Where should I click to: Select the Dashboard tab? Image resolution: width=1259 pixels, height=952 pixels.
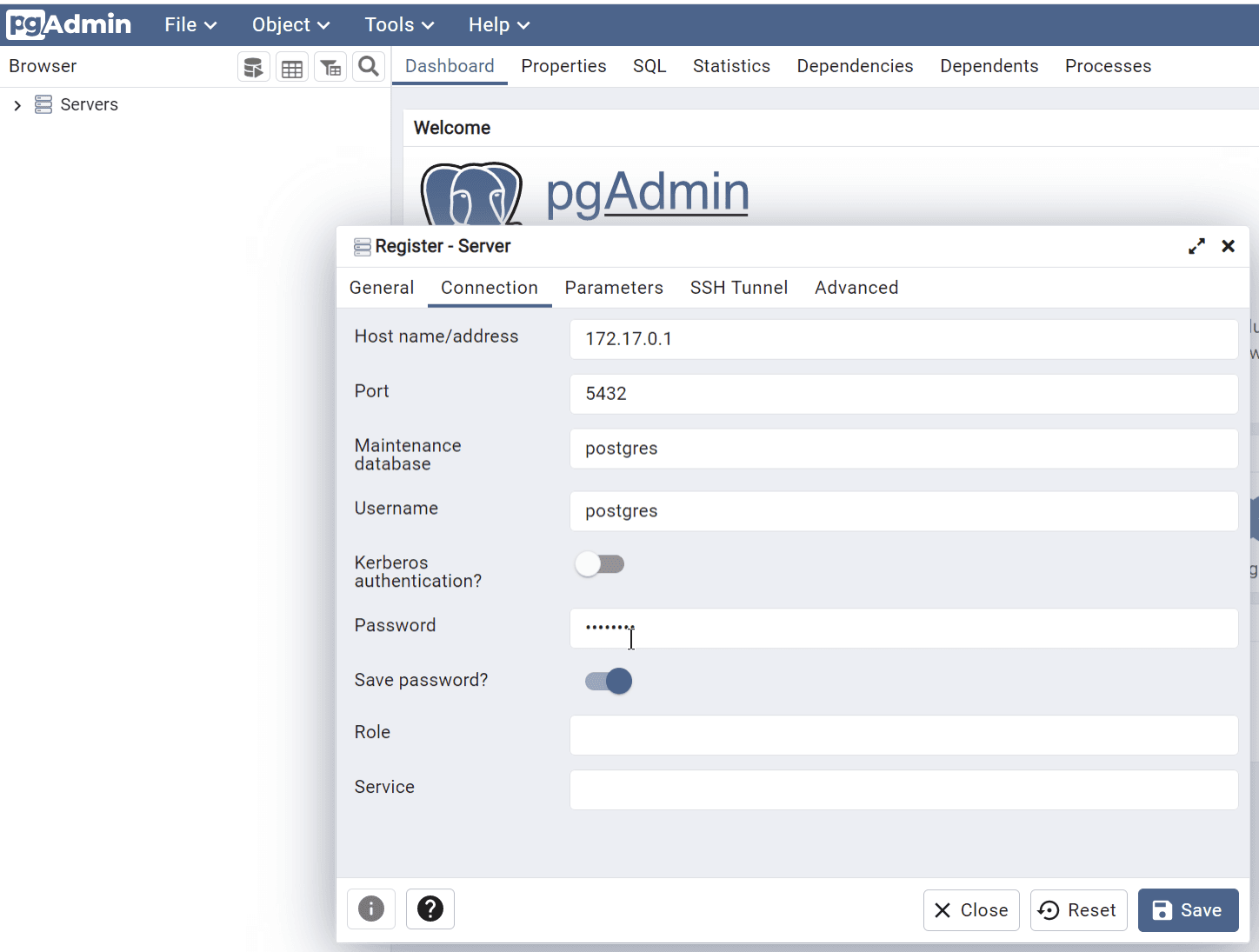[450, 66]
